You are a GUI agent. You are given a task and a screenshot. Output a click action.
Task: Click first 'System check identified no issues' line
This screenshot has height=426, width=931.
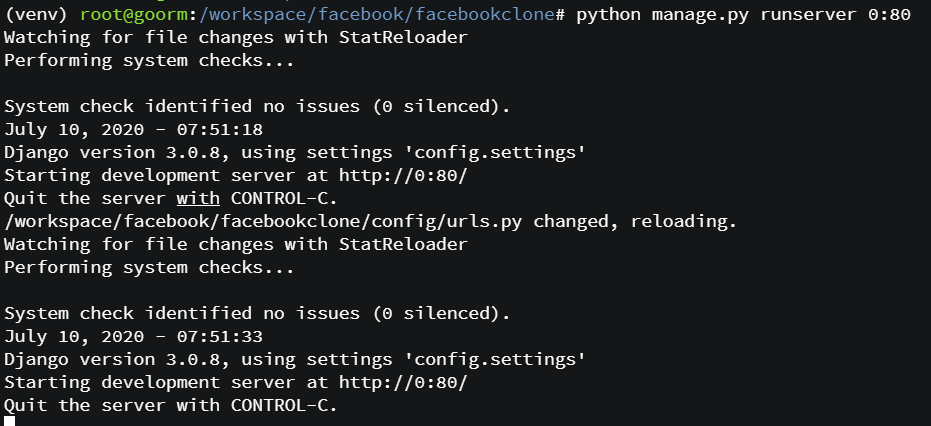coord(257,106)
